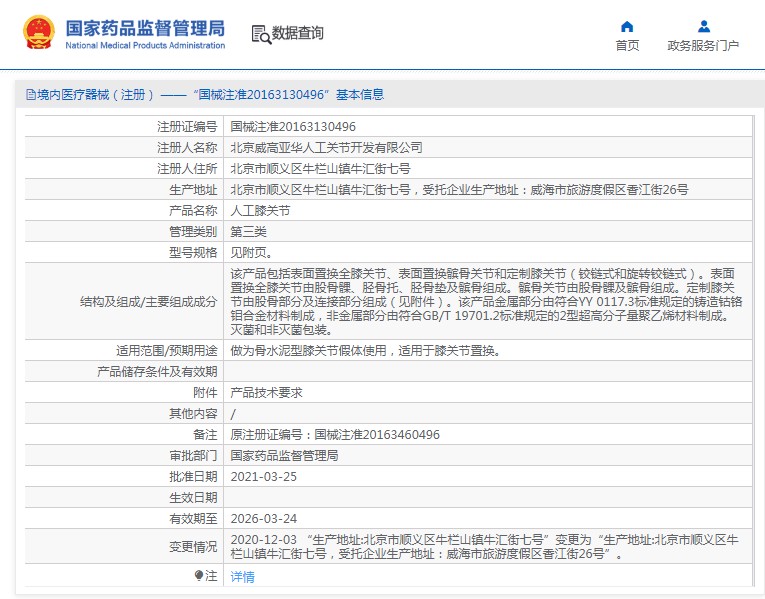Viewport: 765px width, 599px height.
Task: Click the 产品储存条件及有效期 label
Action: tap(157, 372)
